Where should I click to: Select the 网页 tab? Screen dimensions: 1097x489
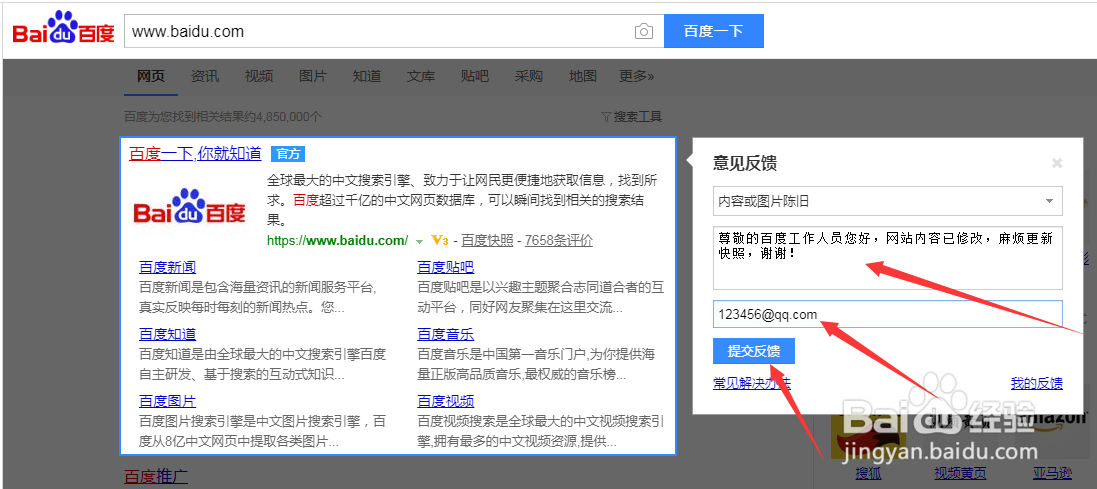pyautogui.click(x=150, y=76)
